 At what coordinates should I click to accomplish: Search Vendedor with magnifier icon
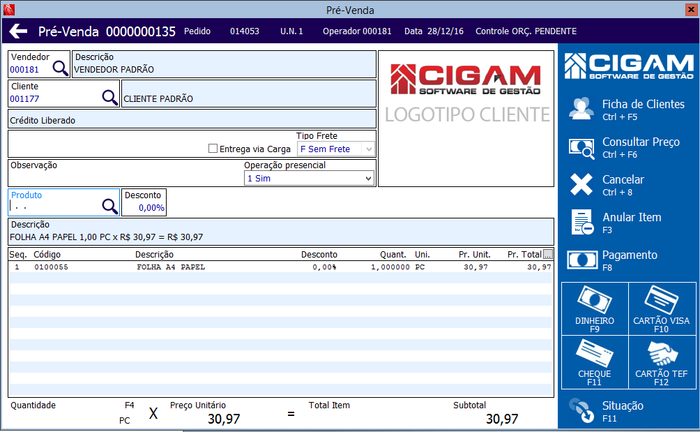(60, 68)
